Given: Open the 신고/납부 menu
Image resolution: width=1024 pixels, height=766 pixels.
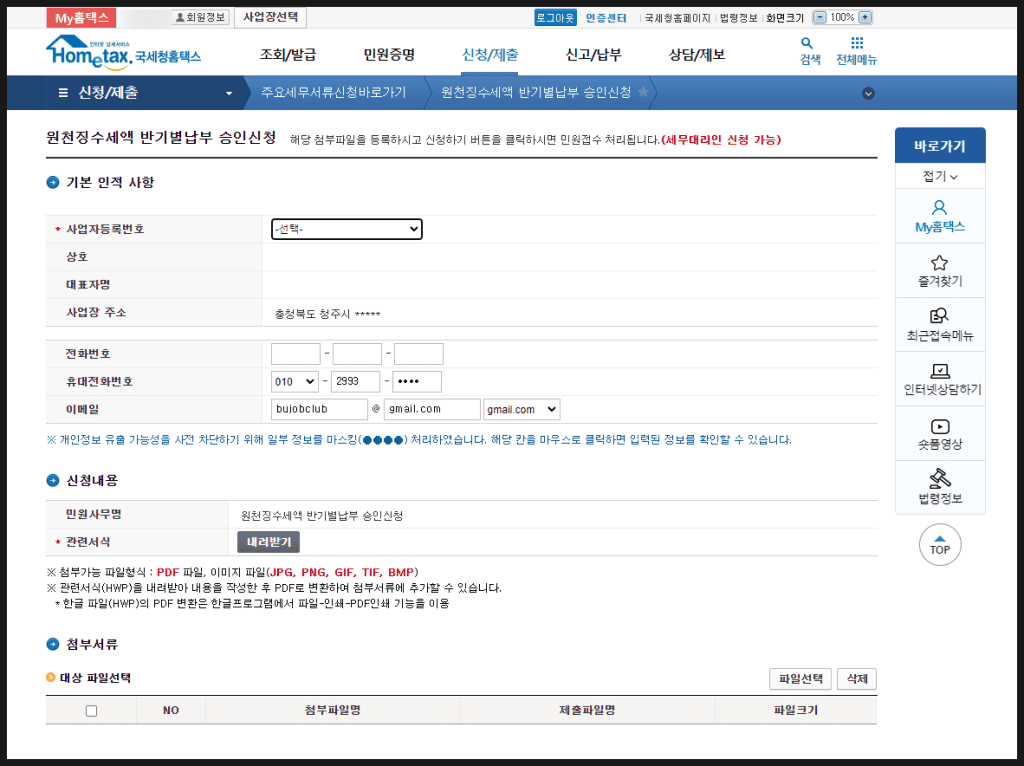Looking at the screenshot, I should (x=593, y=54).
